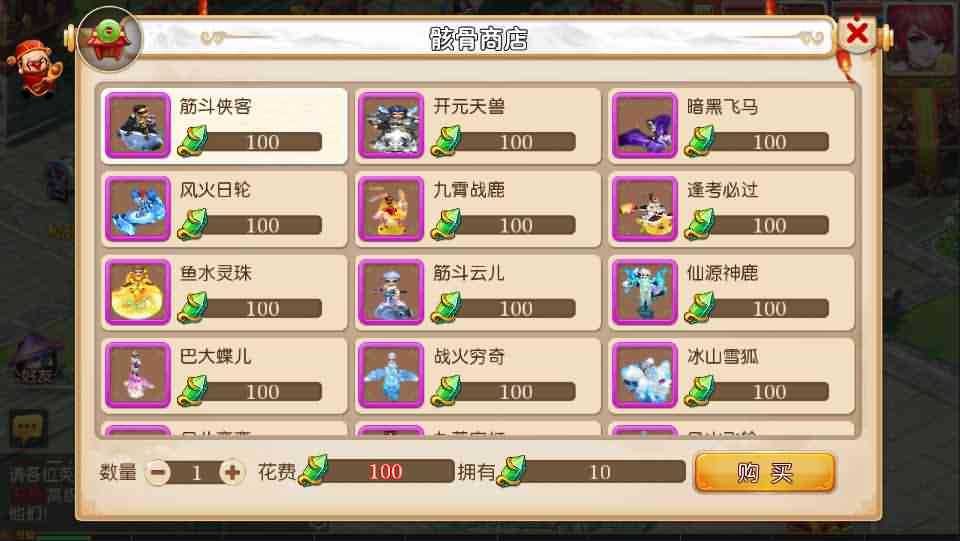This screenshot has width=960, height=541.
Task: Tap the fortune god character icon
Action: (x=34, y=67)
